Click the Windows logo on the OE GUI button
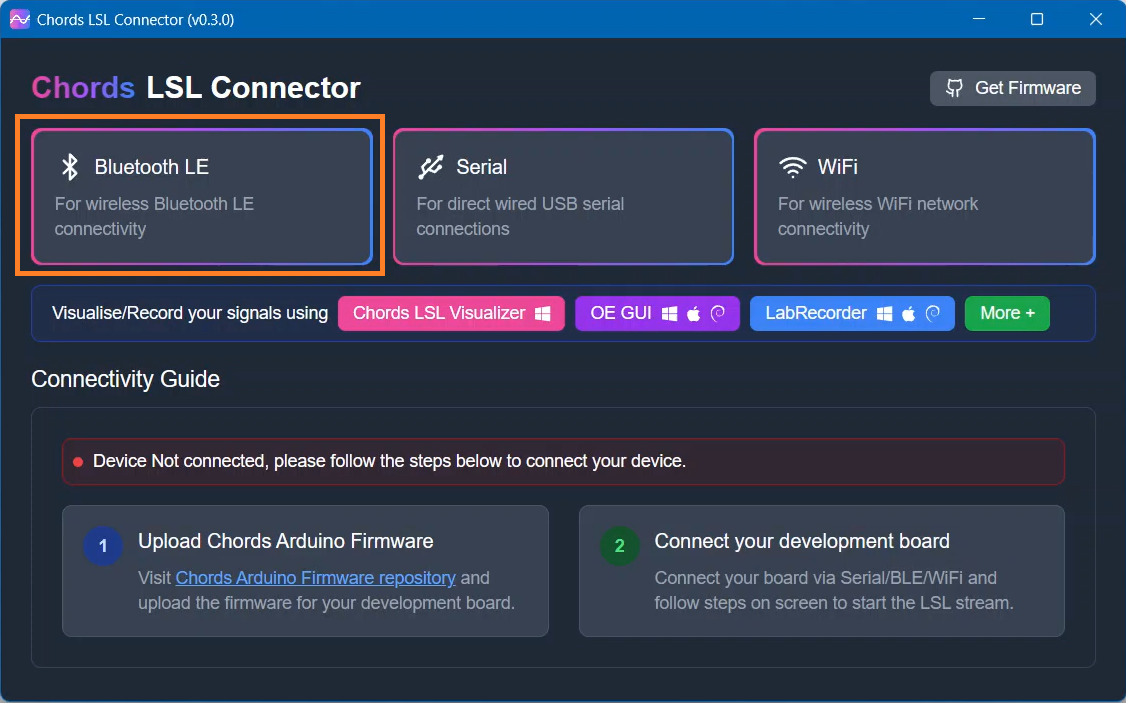 pyautogui.click(x=670, y=314)
